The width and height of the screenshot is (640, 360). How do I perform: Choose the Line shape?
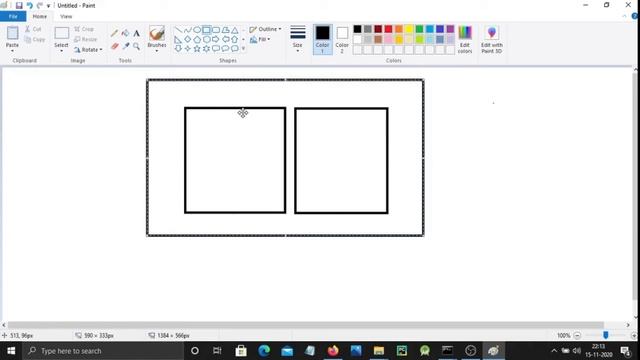(178, 30)
